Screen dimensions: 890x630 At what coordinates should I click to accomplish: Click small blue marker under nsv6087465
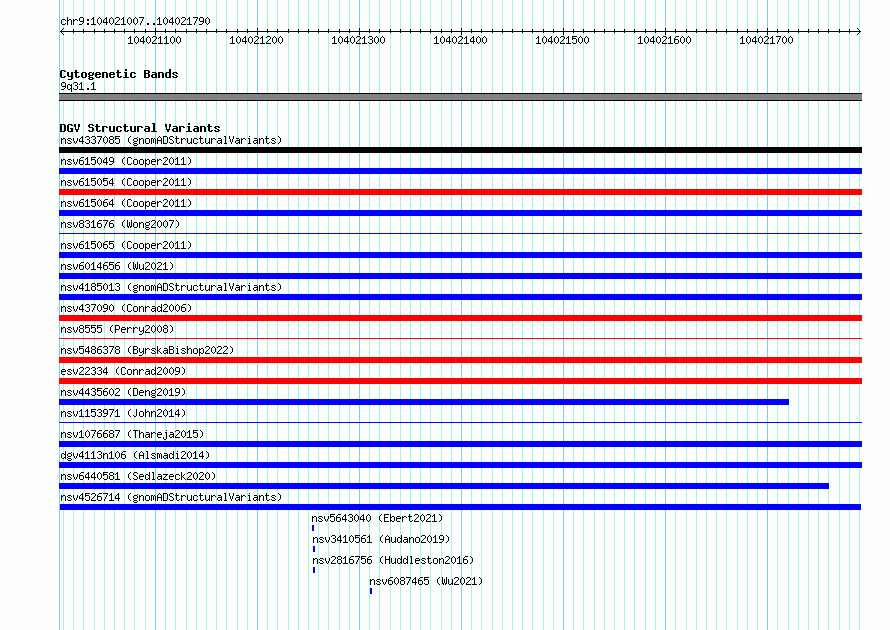[x=371, y=591]
